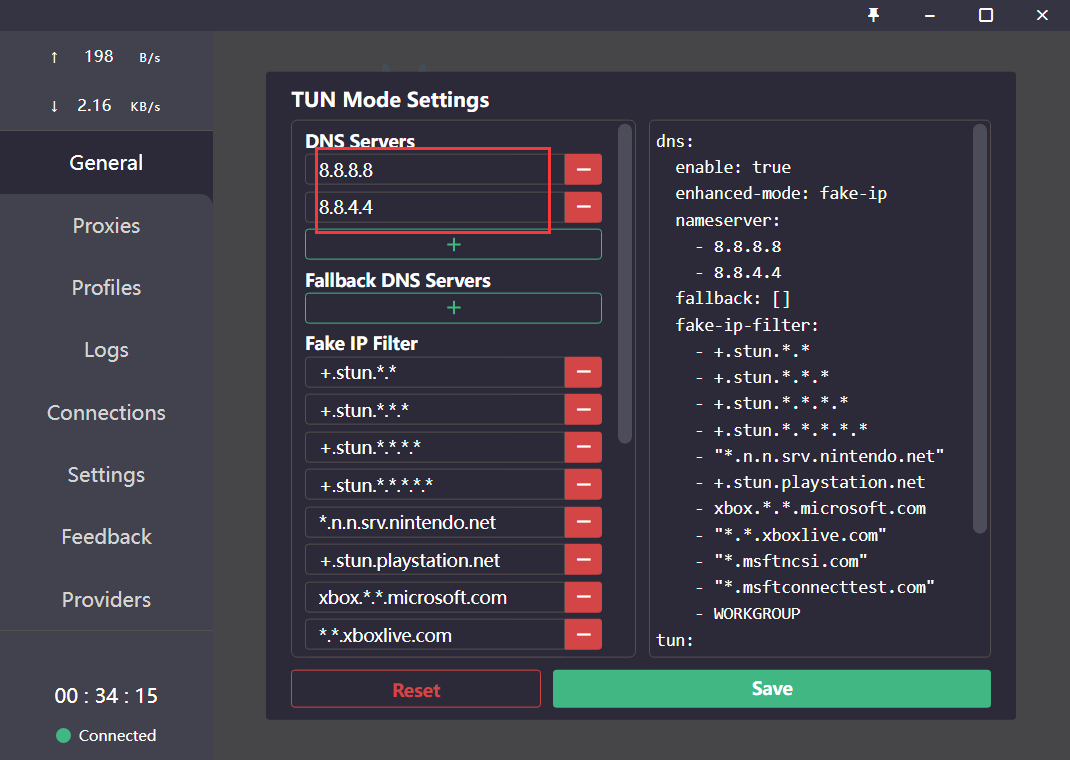Add a new Fallback DNS server

coord(453,308)
